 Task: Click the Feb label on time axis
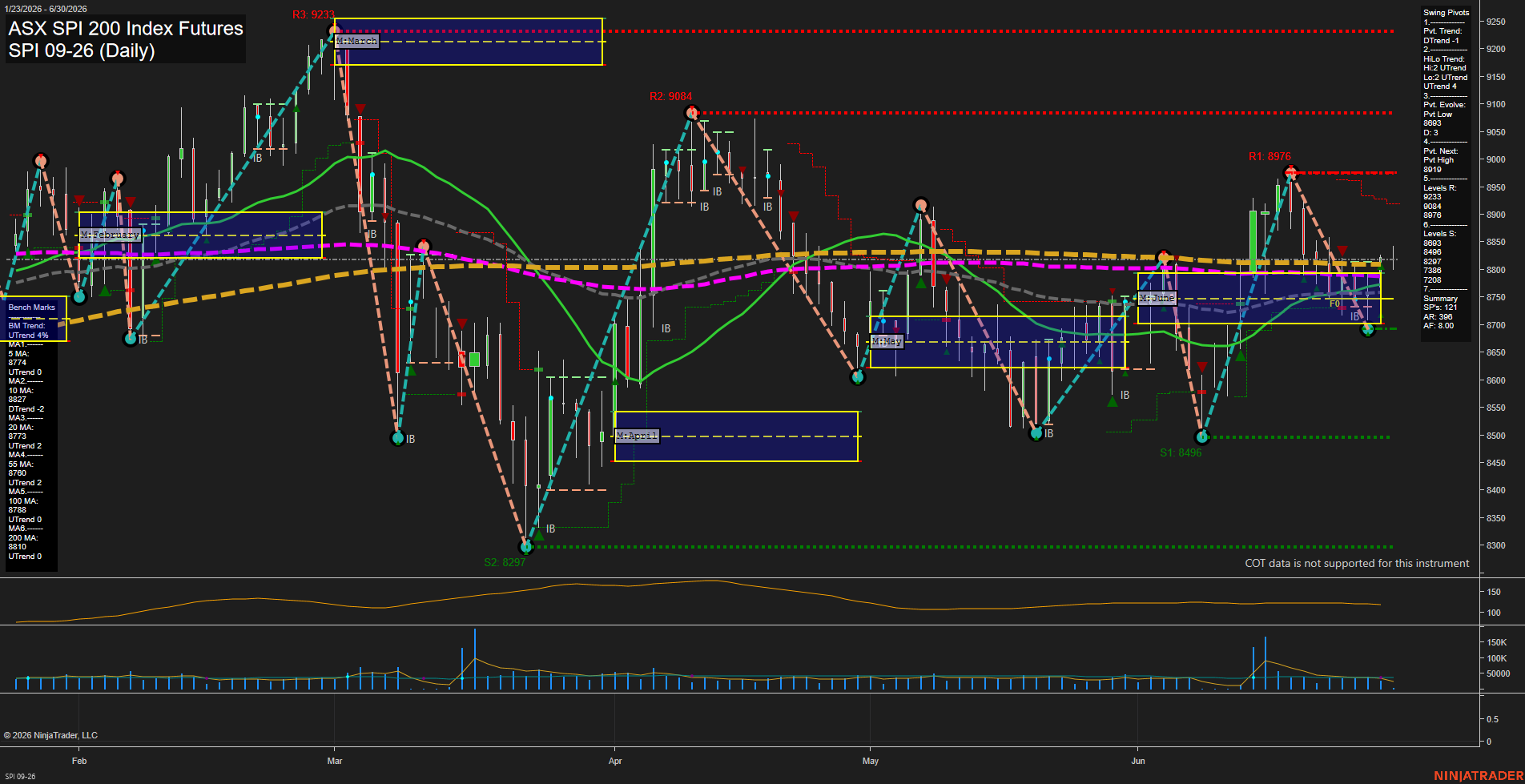[x=79, y=761]
